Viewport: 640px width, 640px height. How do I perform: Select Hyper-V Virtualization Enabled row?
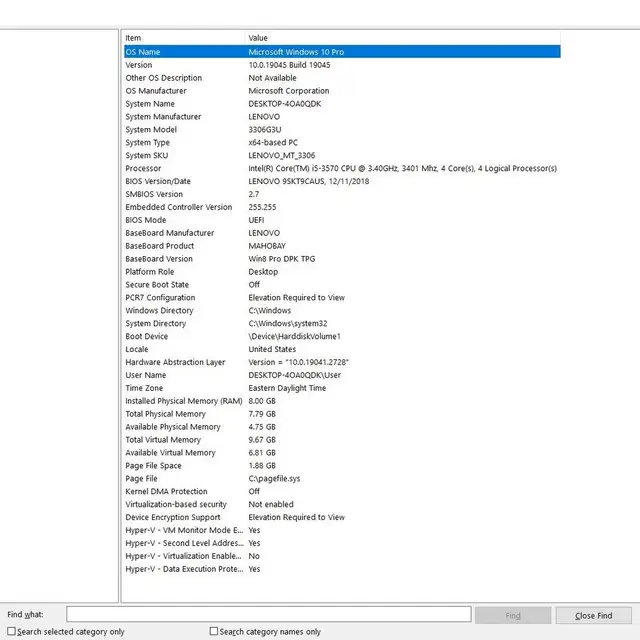342,556
